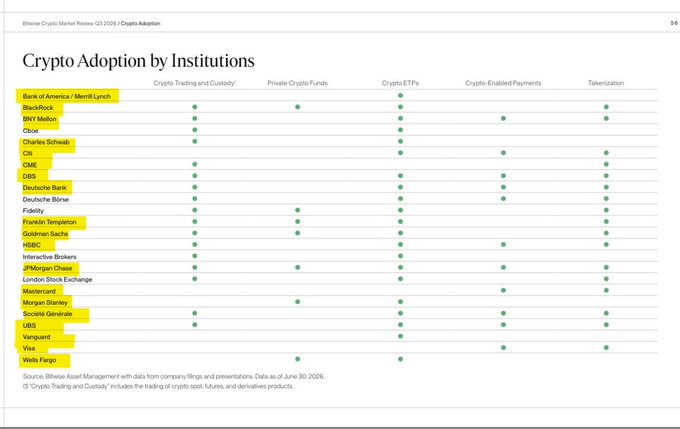
Task: Click the 'Vanguard' row label
Action: tap(36, 337)
